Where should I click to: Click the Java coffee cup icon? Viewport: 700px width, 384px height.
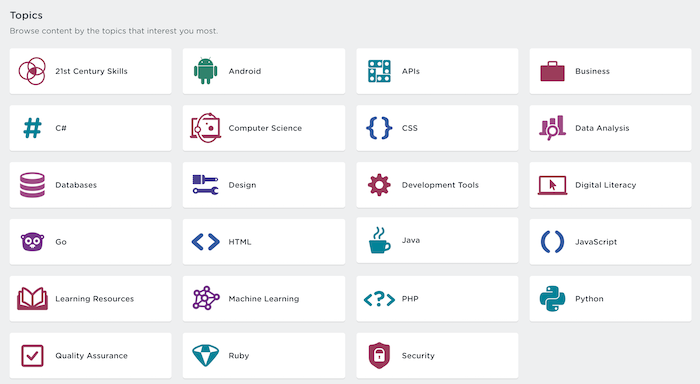pyautogui.click(x=379, y=240)
